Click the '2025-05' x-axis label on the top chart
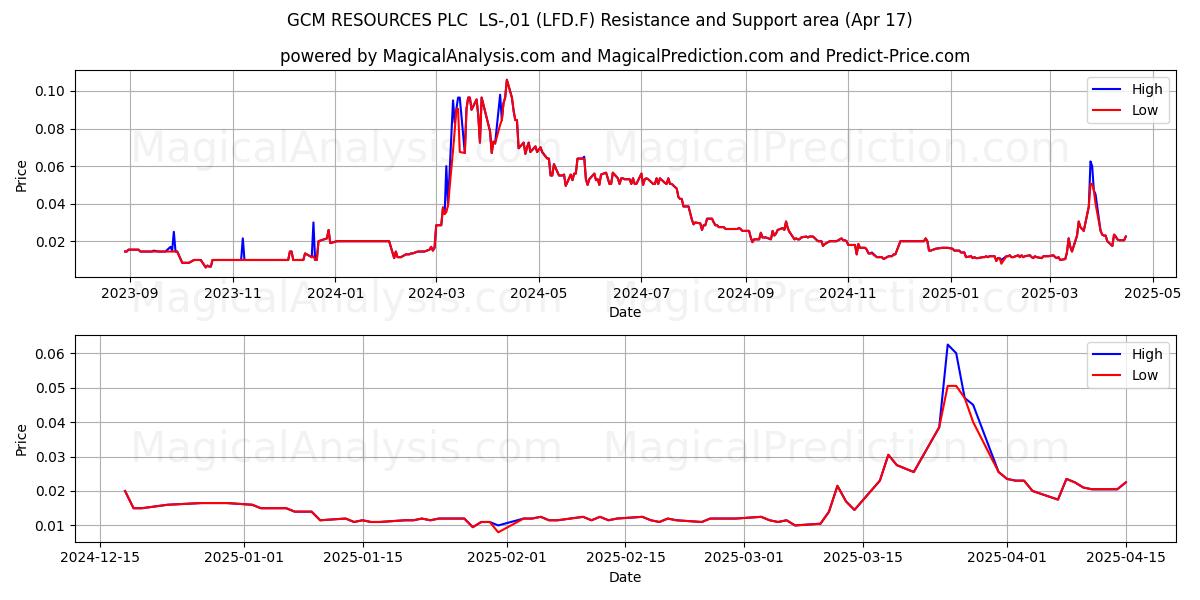Image resolution: width=1200 pixels, height=600 pixels. pos(1152,294)
